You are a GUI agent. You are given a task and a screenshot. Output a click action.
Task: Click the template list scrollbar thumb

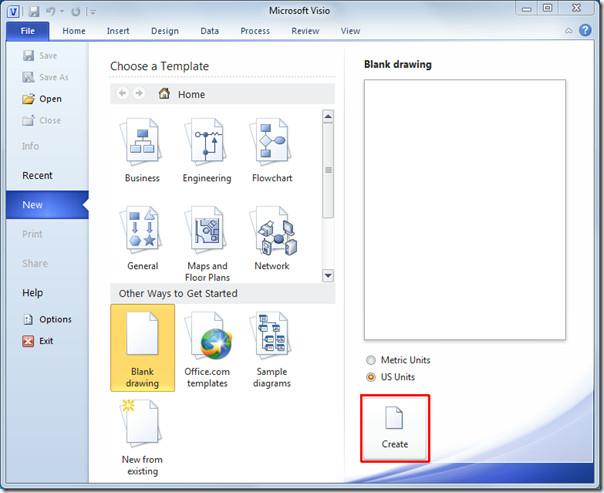click(328, 170)
